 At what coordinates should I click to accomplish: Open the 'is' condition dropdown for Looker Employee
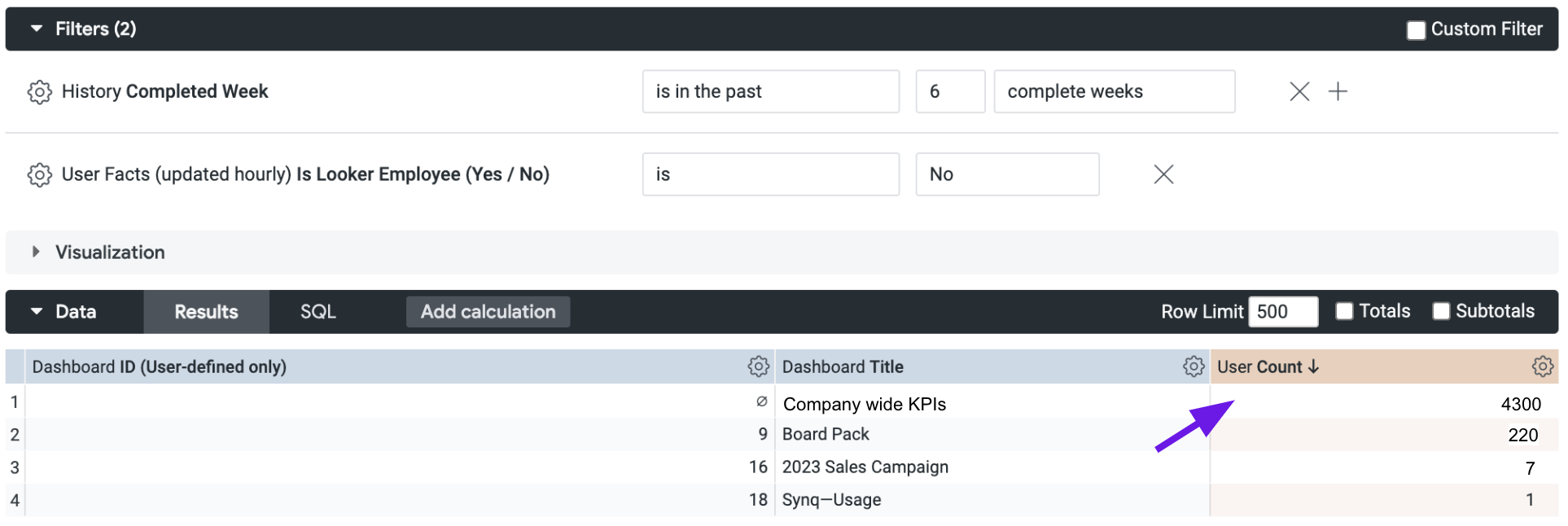pyautogui.click(x=770, y=174)
